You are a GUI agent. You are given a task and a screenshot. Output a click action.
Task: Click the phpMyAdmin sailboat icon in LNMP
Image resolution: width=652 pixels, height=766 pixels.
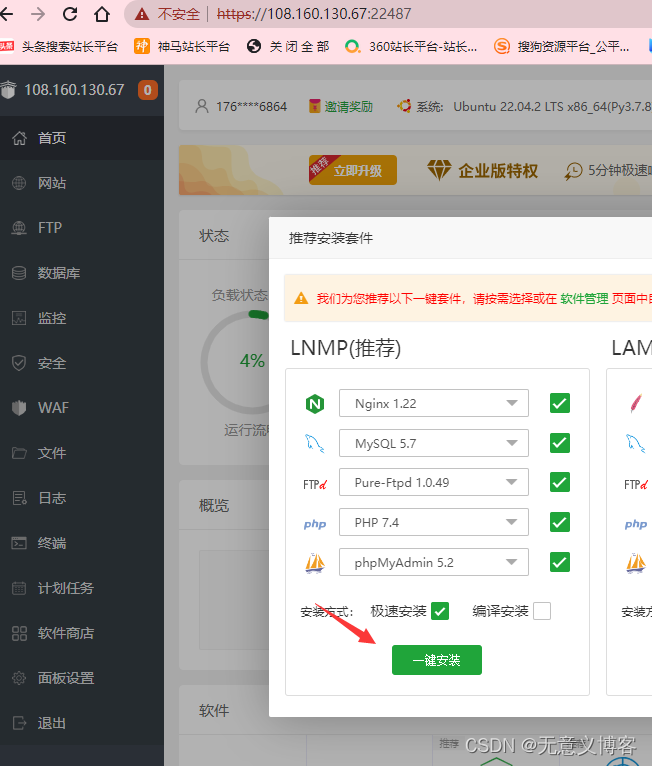(315, 563)
